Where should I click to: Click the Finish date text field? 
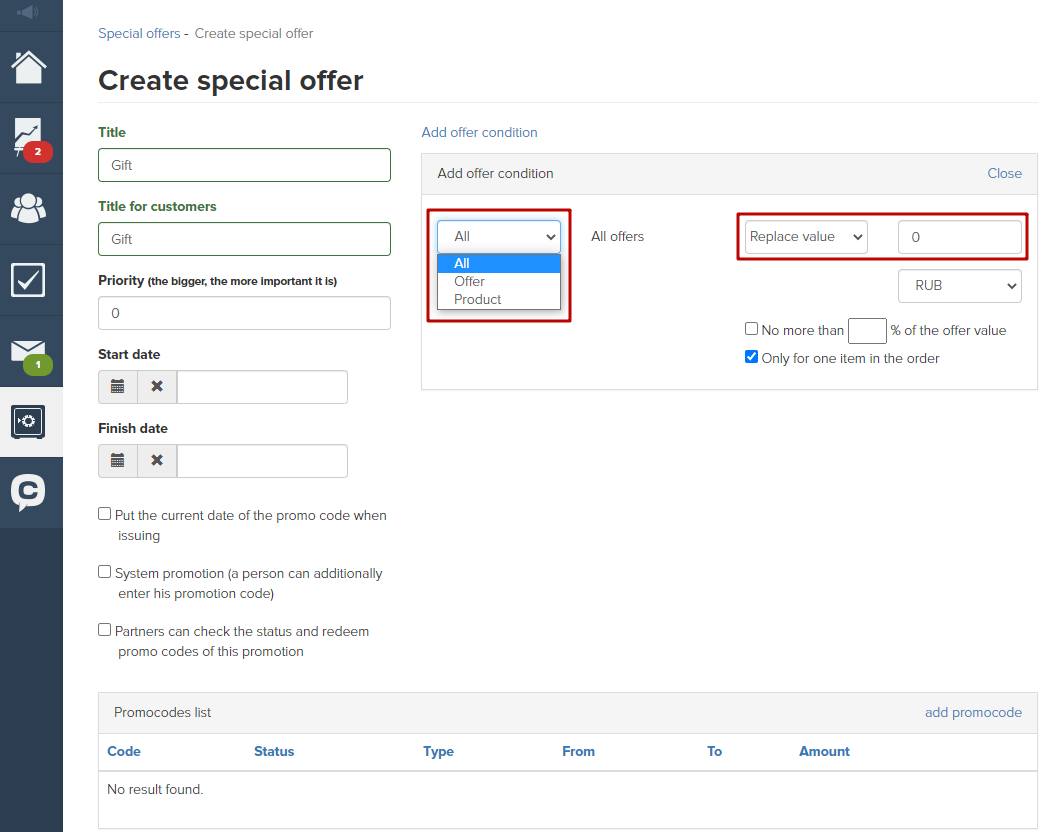click(x=262, y=461)
